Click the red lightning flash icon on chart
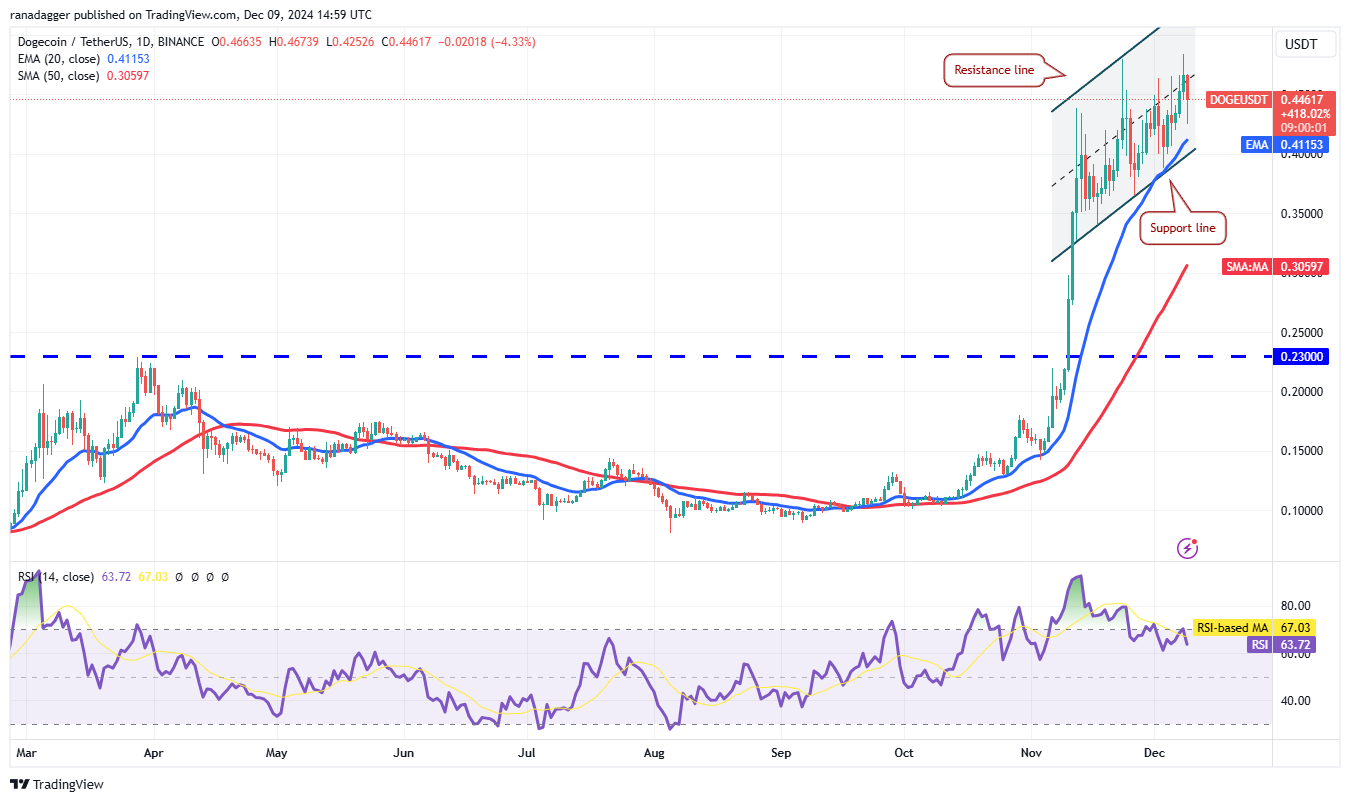This screenshot has height=802, width=1350. tap(1188, 547)
